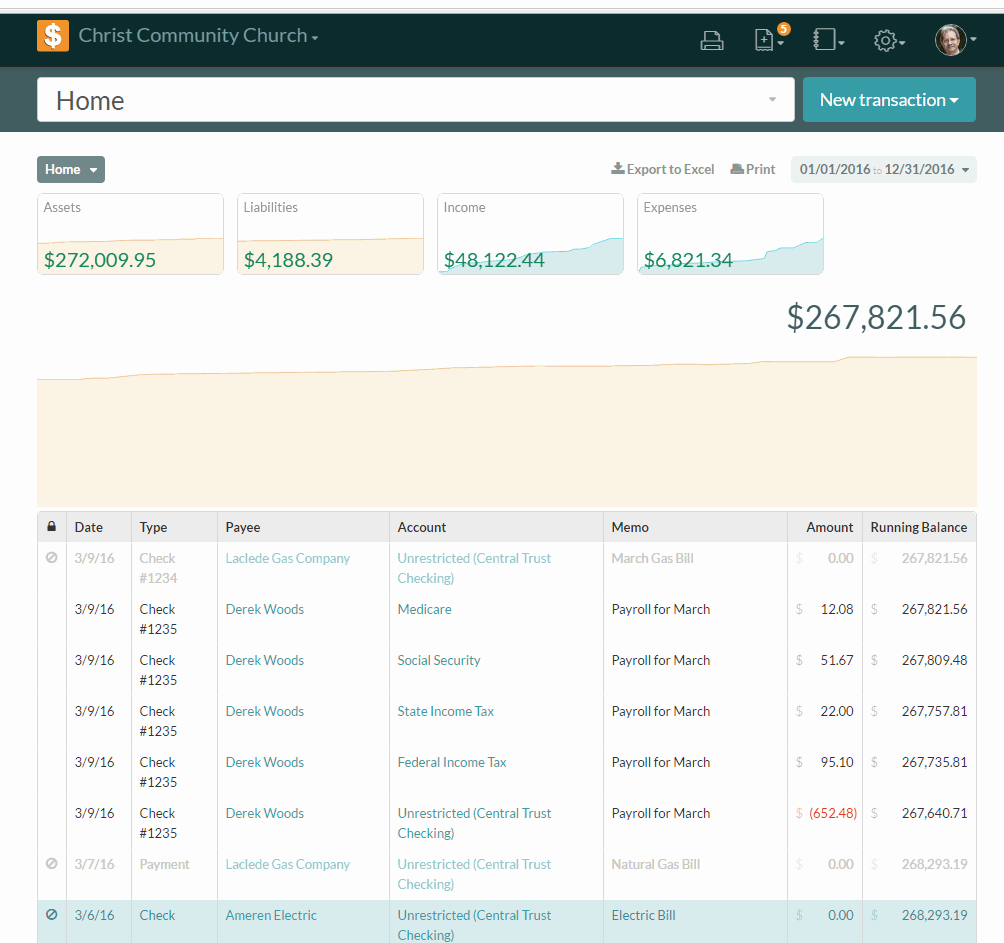Click void icon on Ameren Electric row
Viewport: 1004px width, 943px height.
click(x=52, y=915)
